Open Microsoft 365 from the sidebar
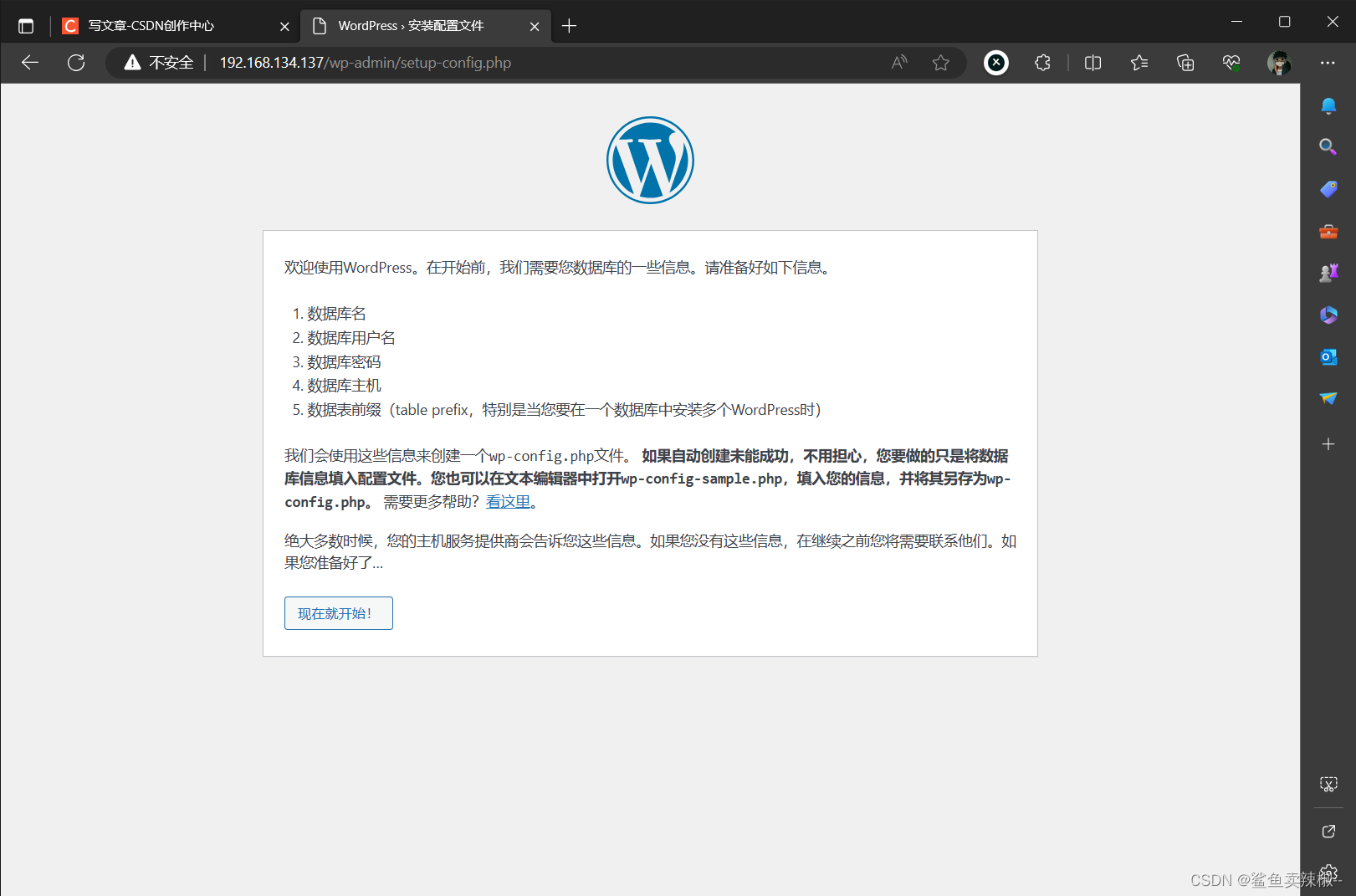This screenshot has width=1356, height=896. pyautogui.click(x=1328, y=315)
